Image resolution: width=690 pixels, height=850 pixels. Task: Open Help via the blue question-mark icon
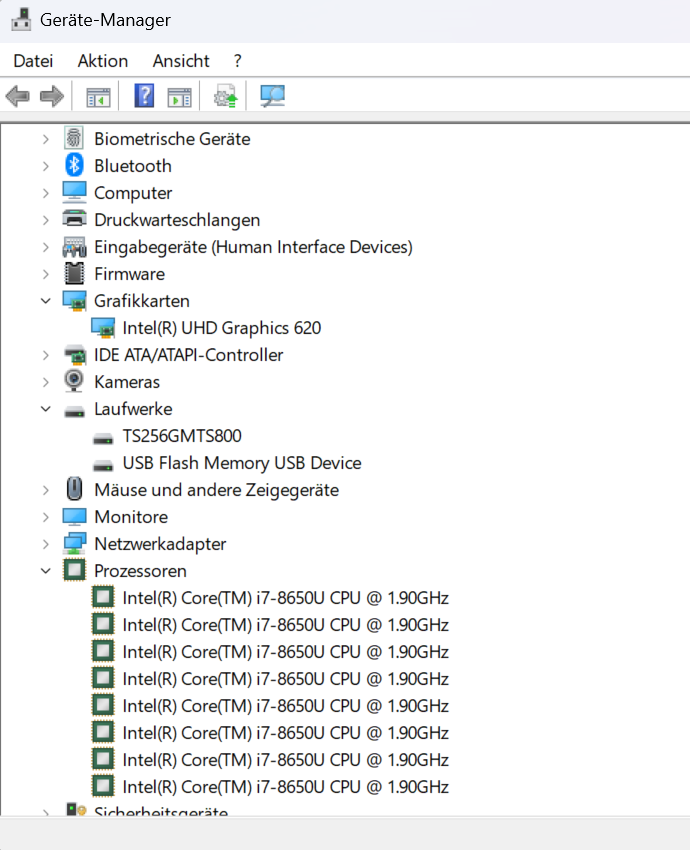(144, 96)
